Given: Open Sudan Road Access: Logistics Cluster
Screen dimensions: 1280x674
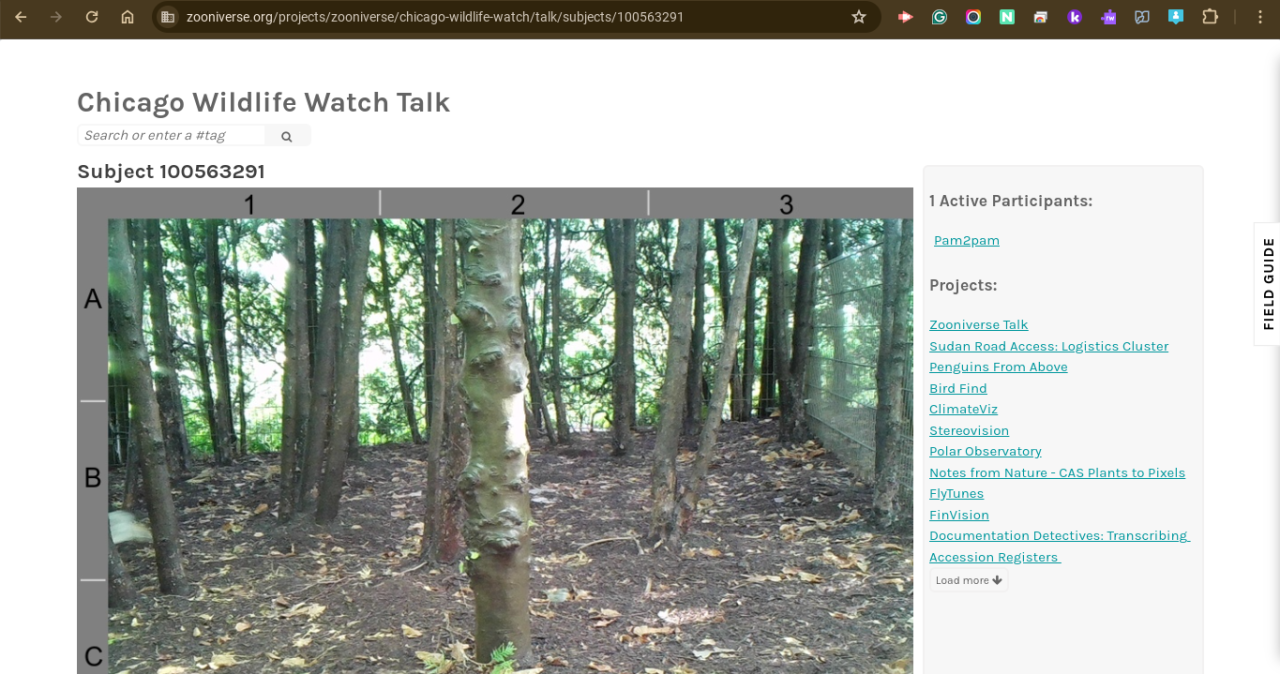Looking at the screenshot, I should coord(1048,346).
